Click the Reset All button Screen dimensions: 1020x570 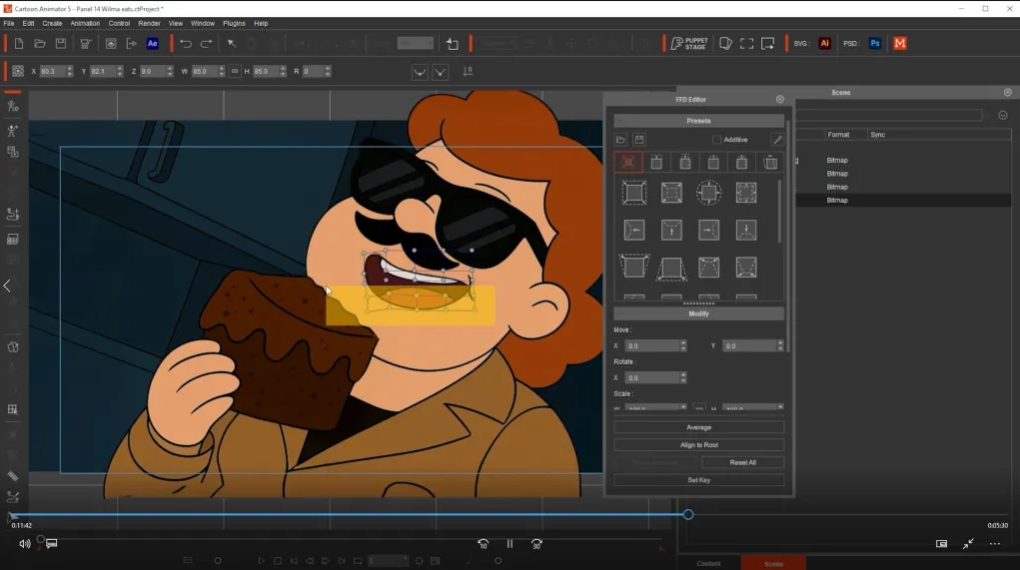[x=743, y=463]
